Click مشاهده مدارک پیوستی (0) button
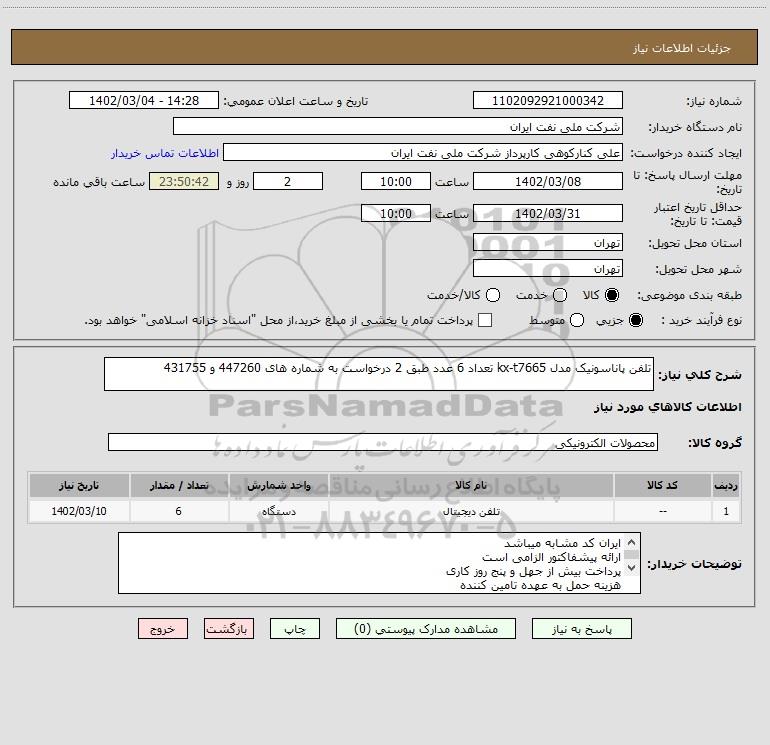Screen dimensions: 770x745 click(x=426, y=629)
